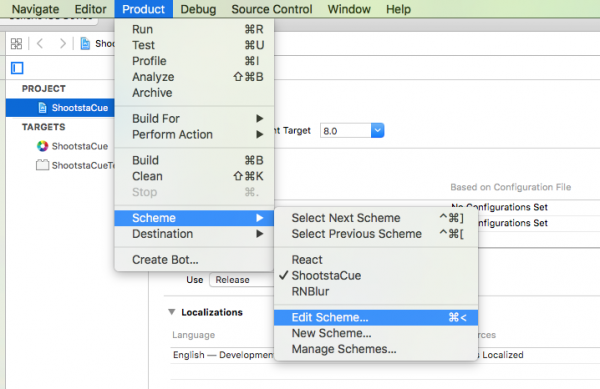The image size is (600, 389).
Task: Switch to the React scheme
Action: tap(376, 260)
